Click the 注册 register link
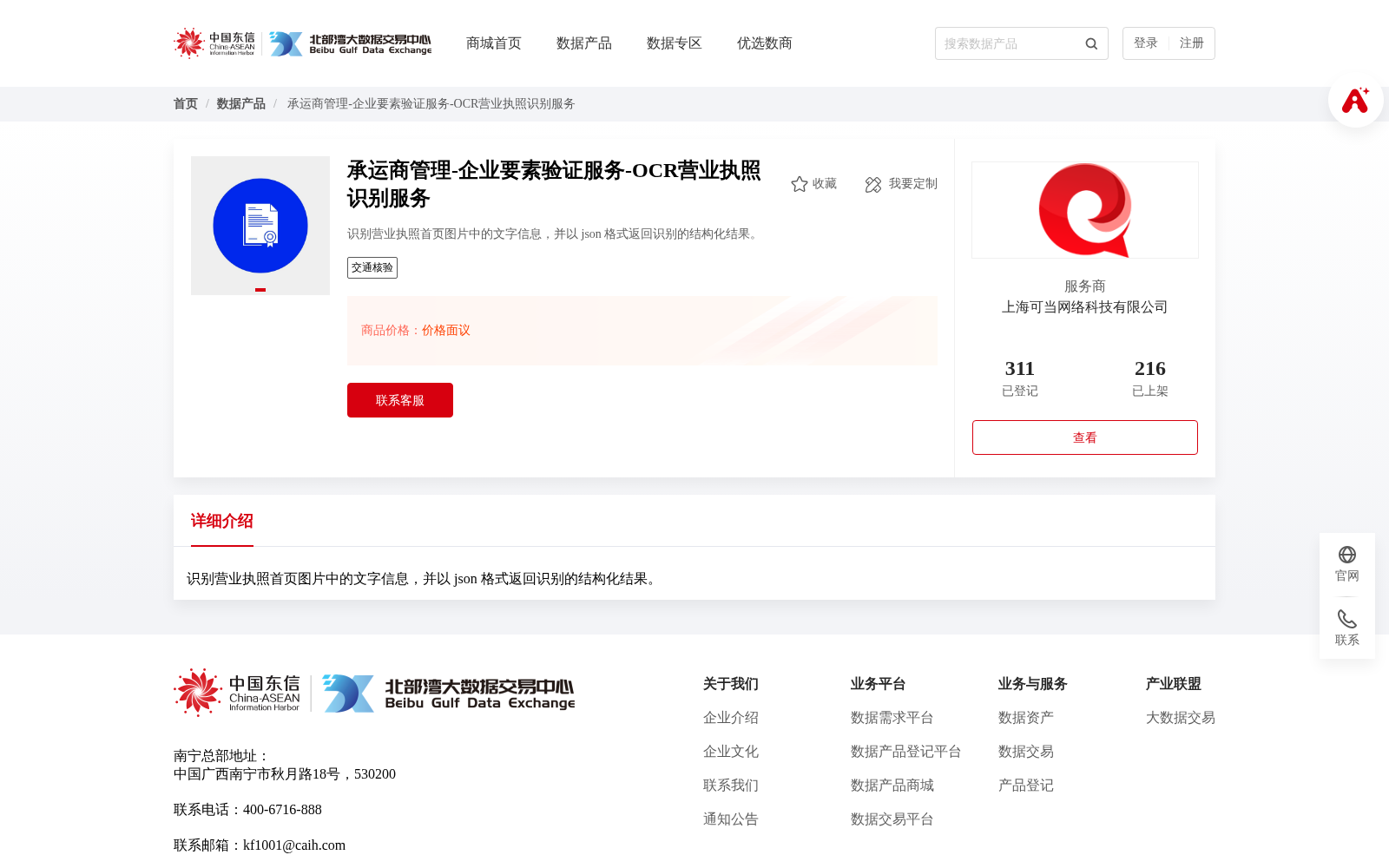The width and height of the screenshot is (1389, 868). [1192, 43]
